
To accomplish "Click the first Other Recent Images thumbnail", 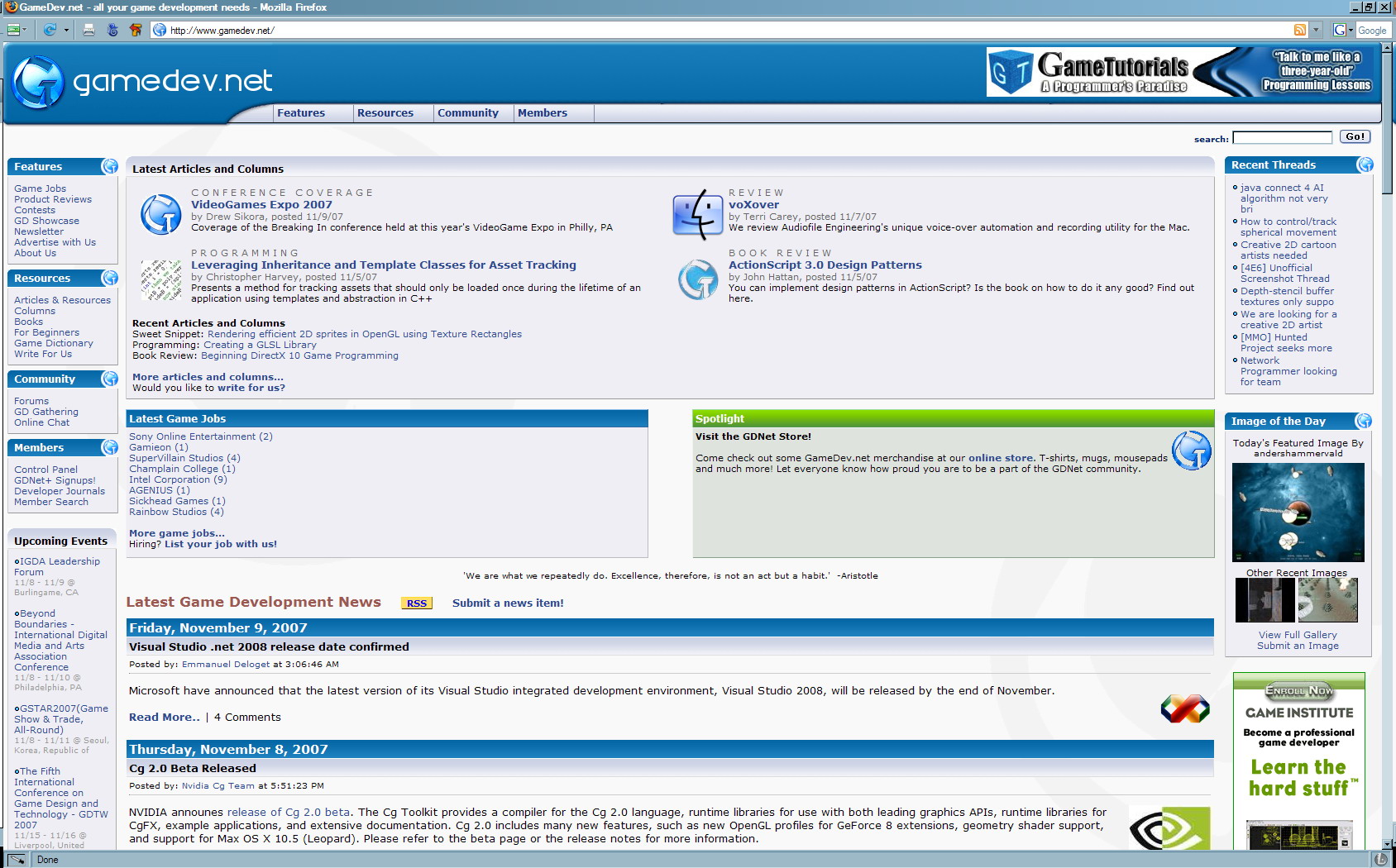I will coord(1265,600).
